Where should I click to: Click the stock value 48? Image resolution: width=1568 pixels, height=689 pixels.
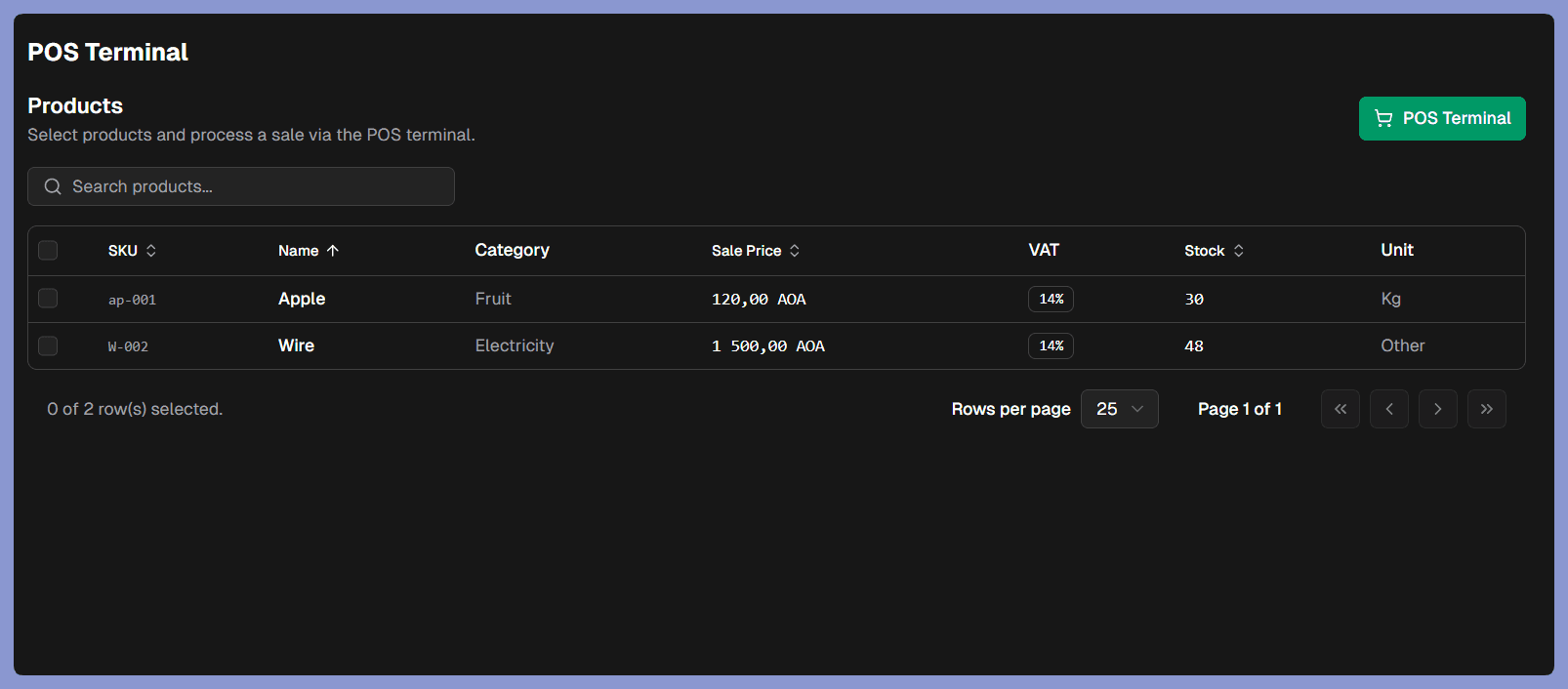click(x=1194, y=346)
